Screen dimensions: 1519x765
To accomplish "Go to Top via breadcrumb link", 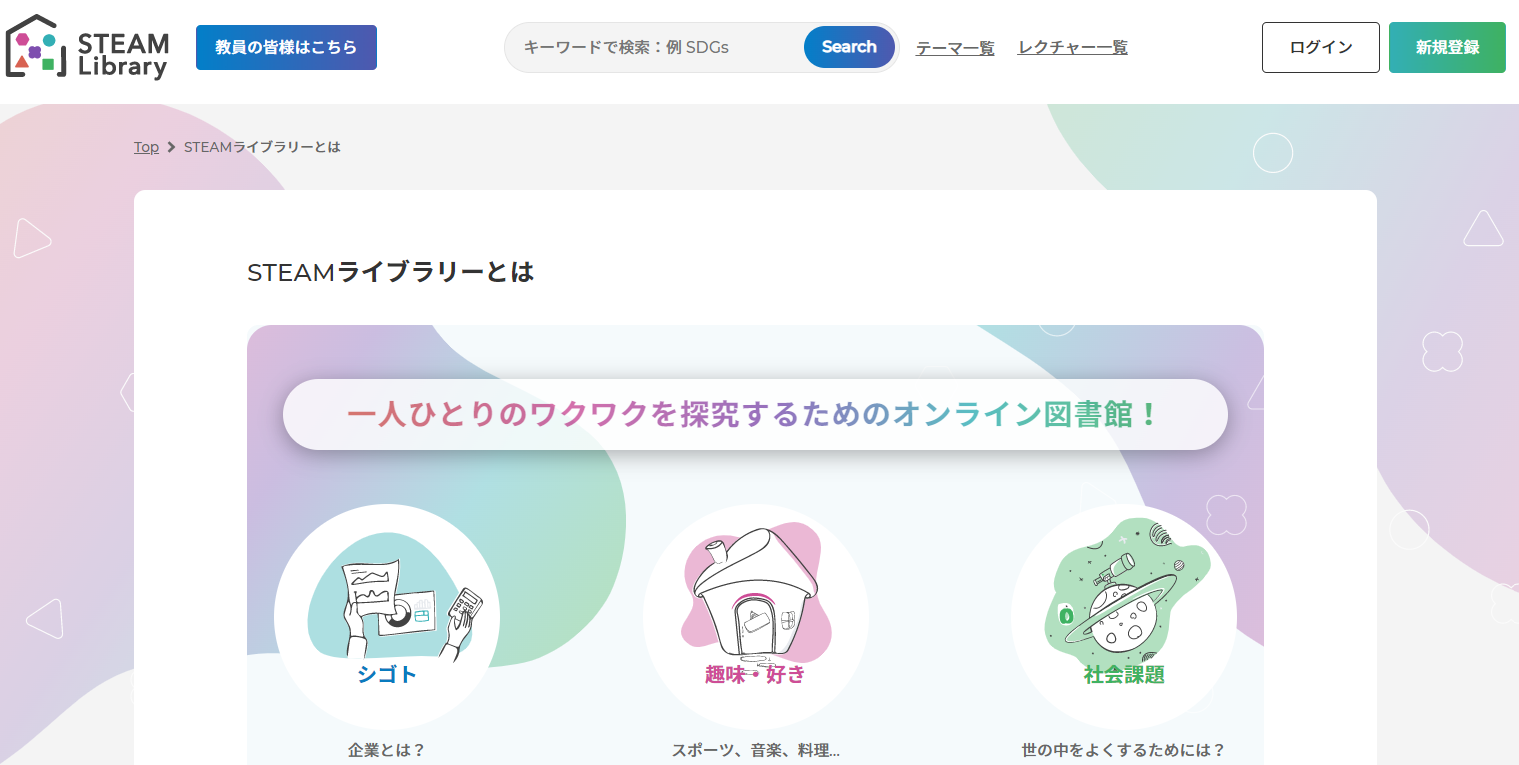I will pos(146,147).
